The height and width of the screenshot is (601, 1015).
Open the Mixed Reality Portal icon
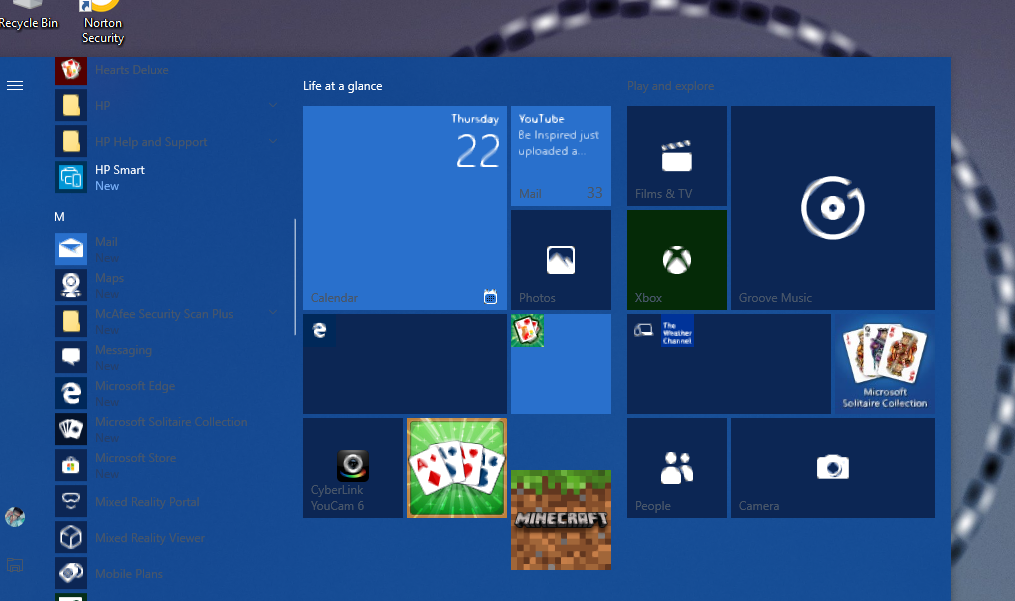[x=71, y=501]
